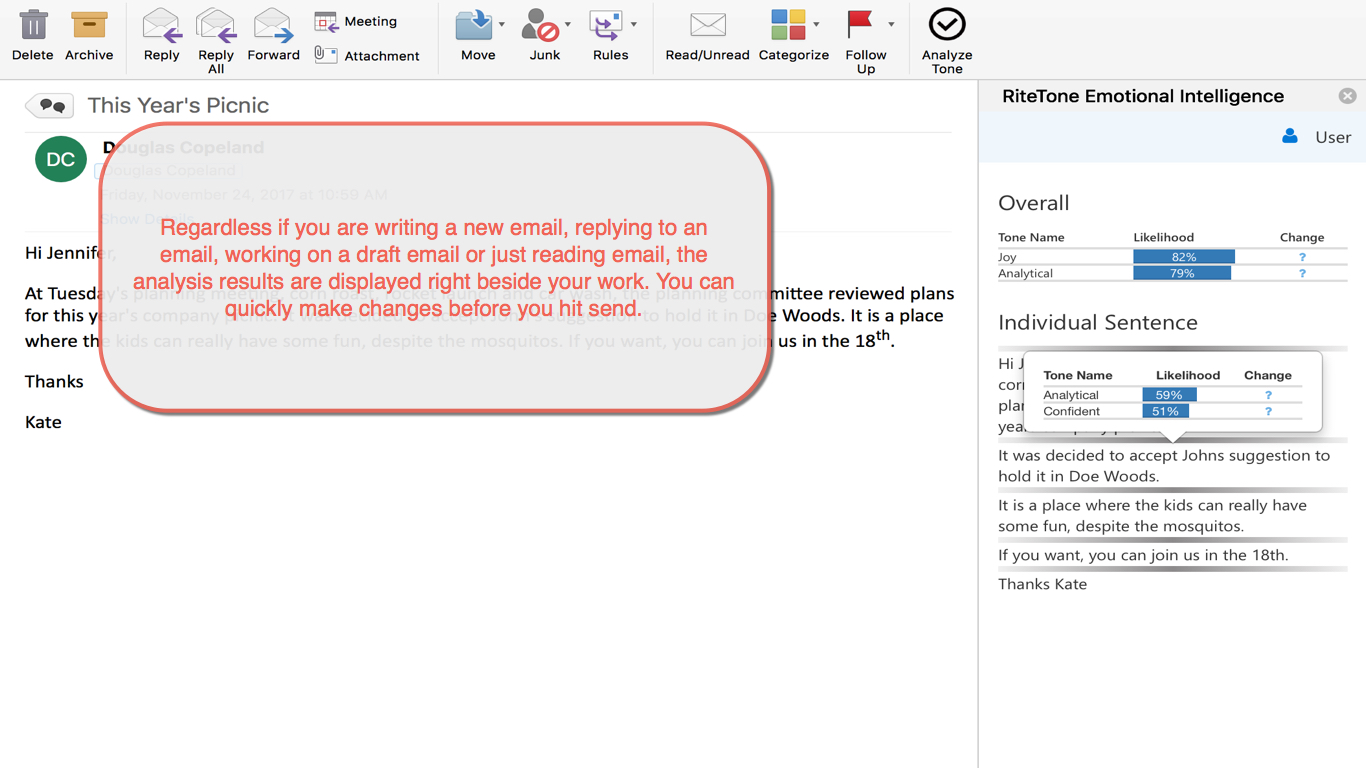
Task: View change help for sentence Analytical 59%
Action: click(1268, 395)
